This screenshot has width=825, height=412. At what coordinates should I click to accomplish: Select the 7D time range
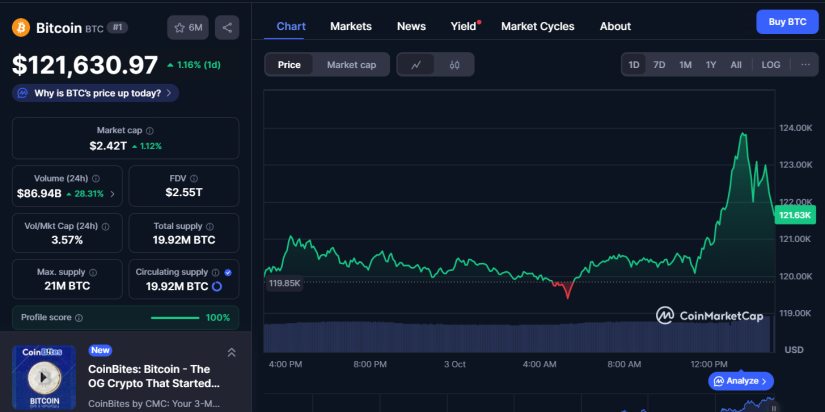pyautogui.click(x=659, y=65)
